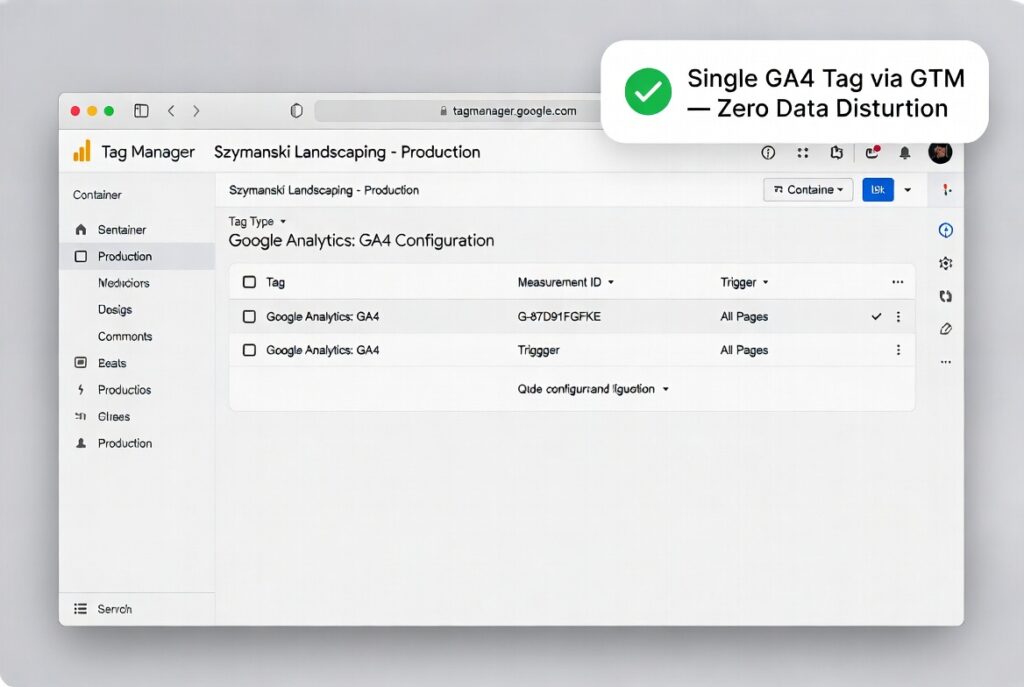The image size is (1024, 687).
Task: Click the checkmark in the G-87D91FGFKE row
Action: (x=876, y=317)
